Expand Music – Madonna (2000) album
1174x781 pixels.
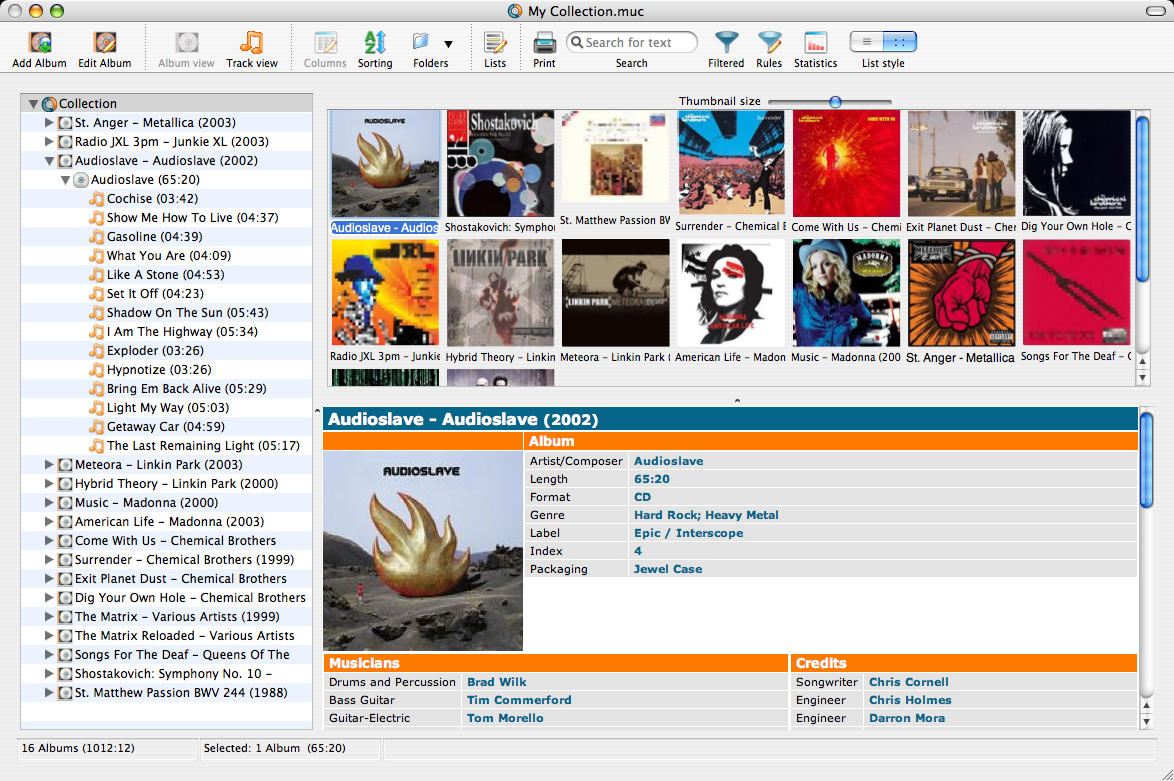pyautogui.click(x=49, y=502)
